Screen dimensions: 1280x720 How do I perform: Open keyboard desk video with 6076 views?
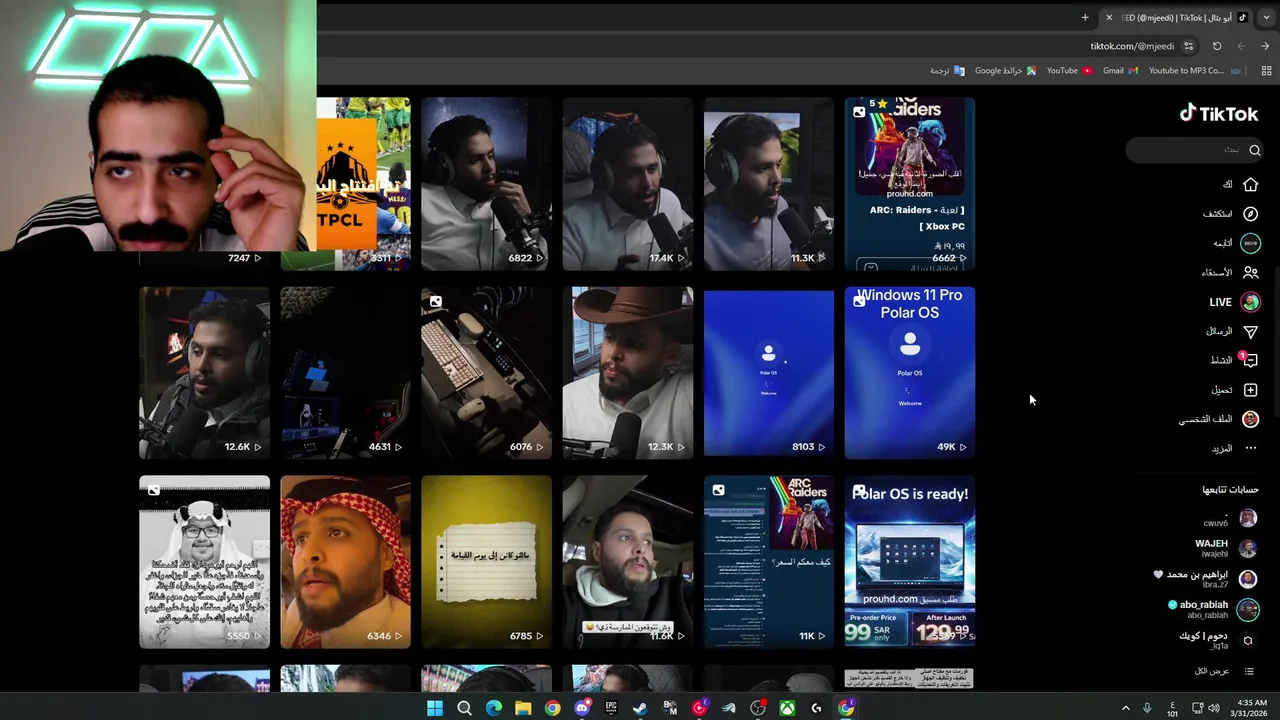487,373
